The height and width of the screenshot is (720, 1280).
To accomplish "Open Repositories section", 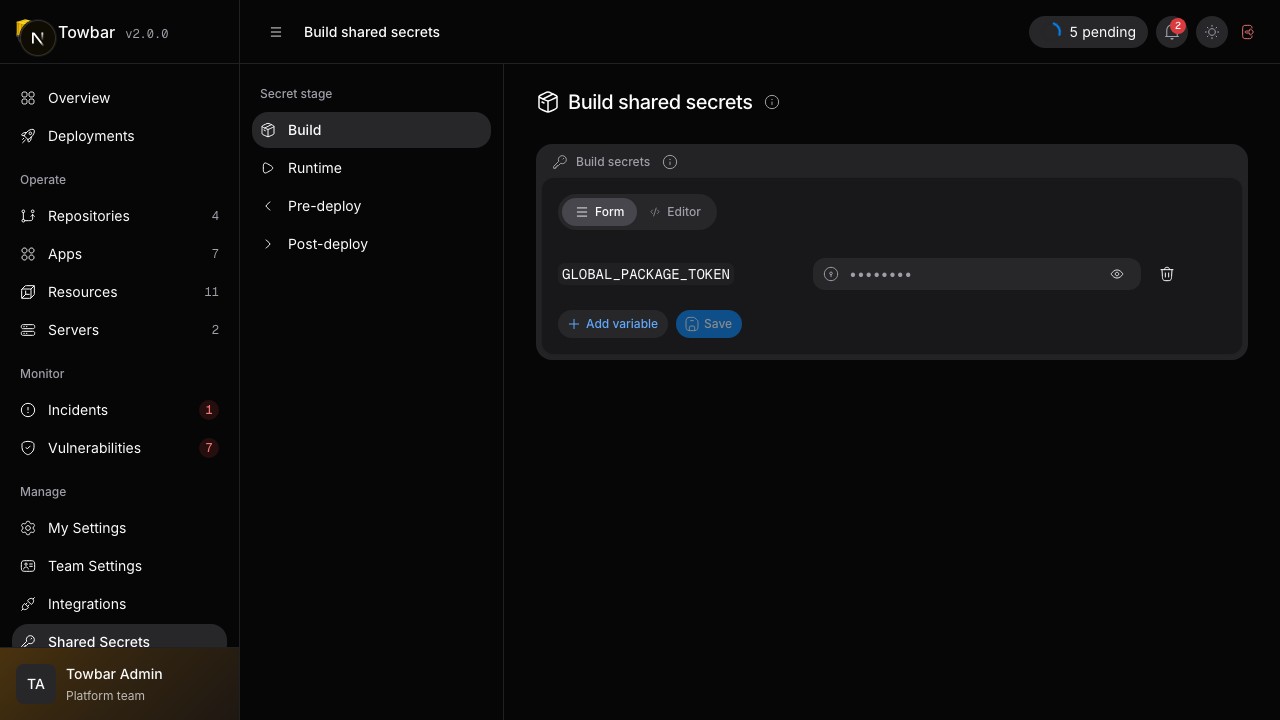I will (119, 216).
